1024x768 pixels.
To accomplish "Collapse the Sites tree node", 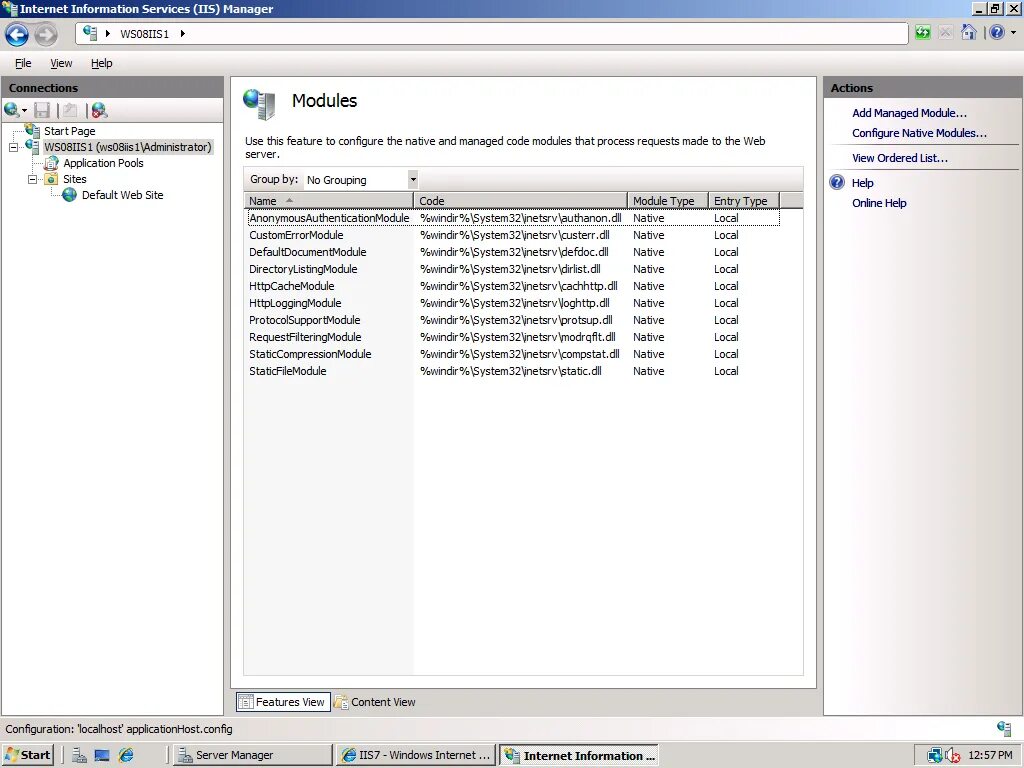I will coord(32,179).
